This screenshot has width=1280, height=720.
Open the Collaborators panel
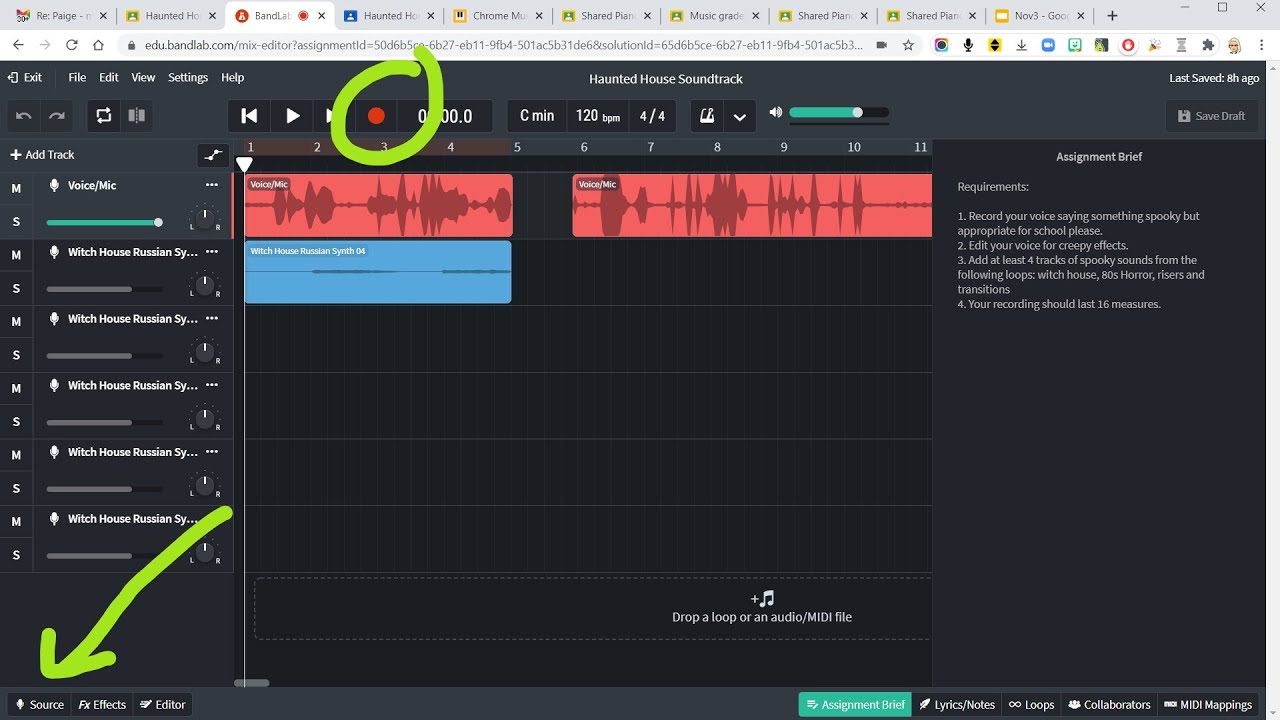(x=1109, y=705)
